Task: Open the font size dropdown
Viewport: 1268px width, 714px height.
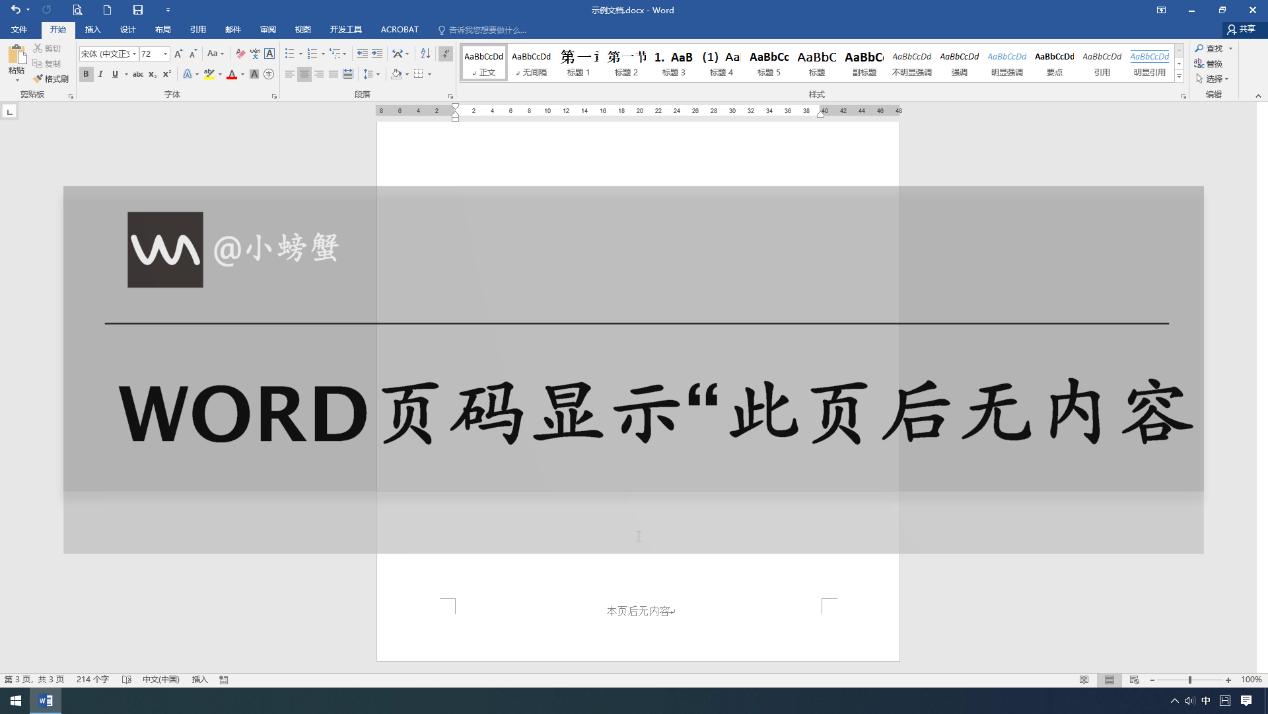Action: [164, 54]
